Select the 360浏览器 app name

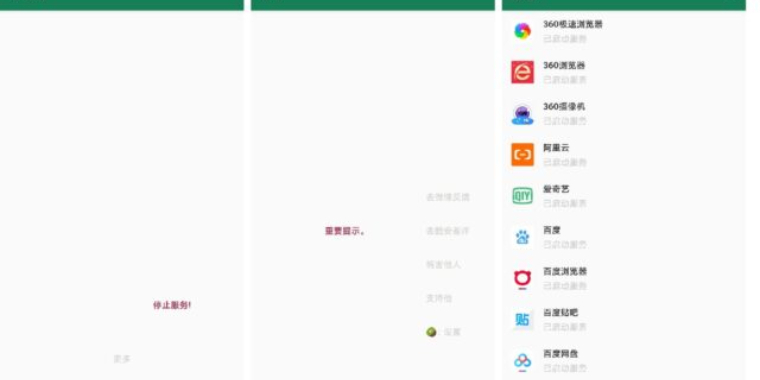[x=564, y=65]
